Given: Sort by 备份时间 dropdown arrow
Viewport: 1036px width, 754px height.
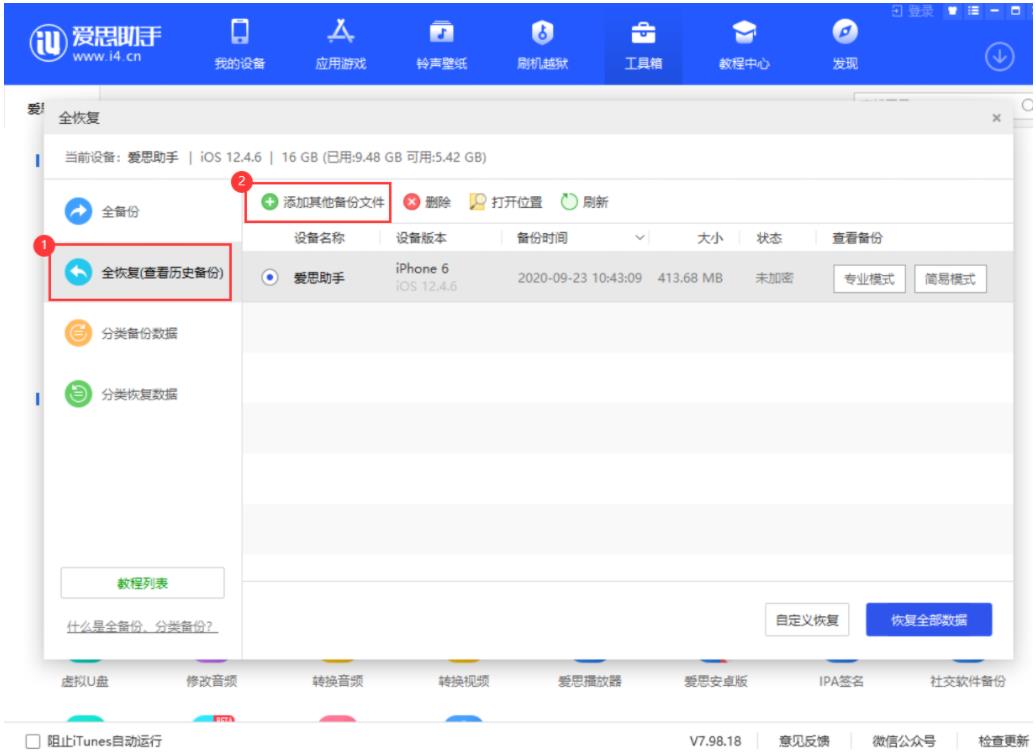Looking at the screenshot, I should coord(639,238).
